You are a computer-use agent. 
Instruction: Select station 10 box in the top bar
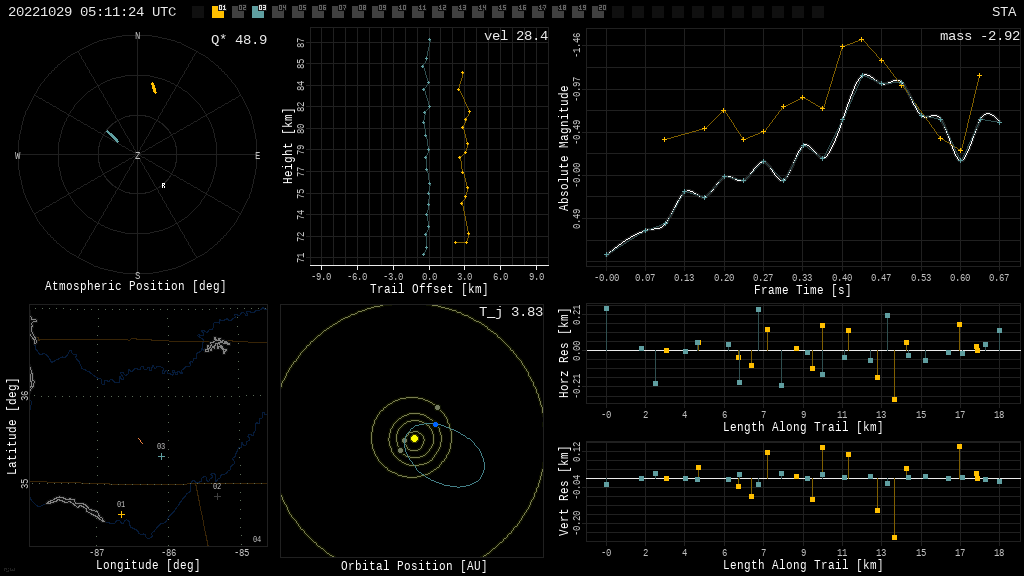tap(398, 12)
